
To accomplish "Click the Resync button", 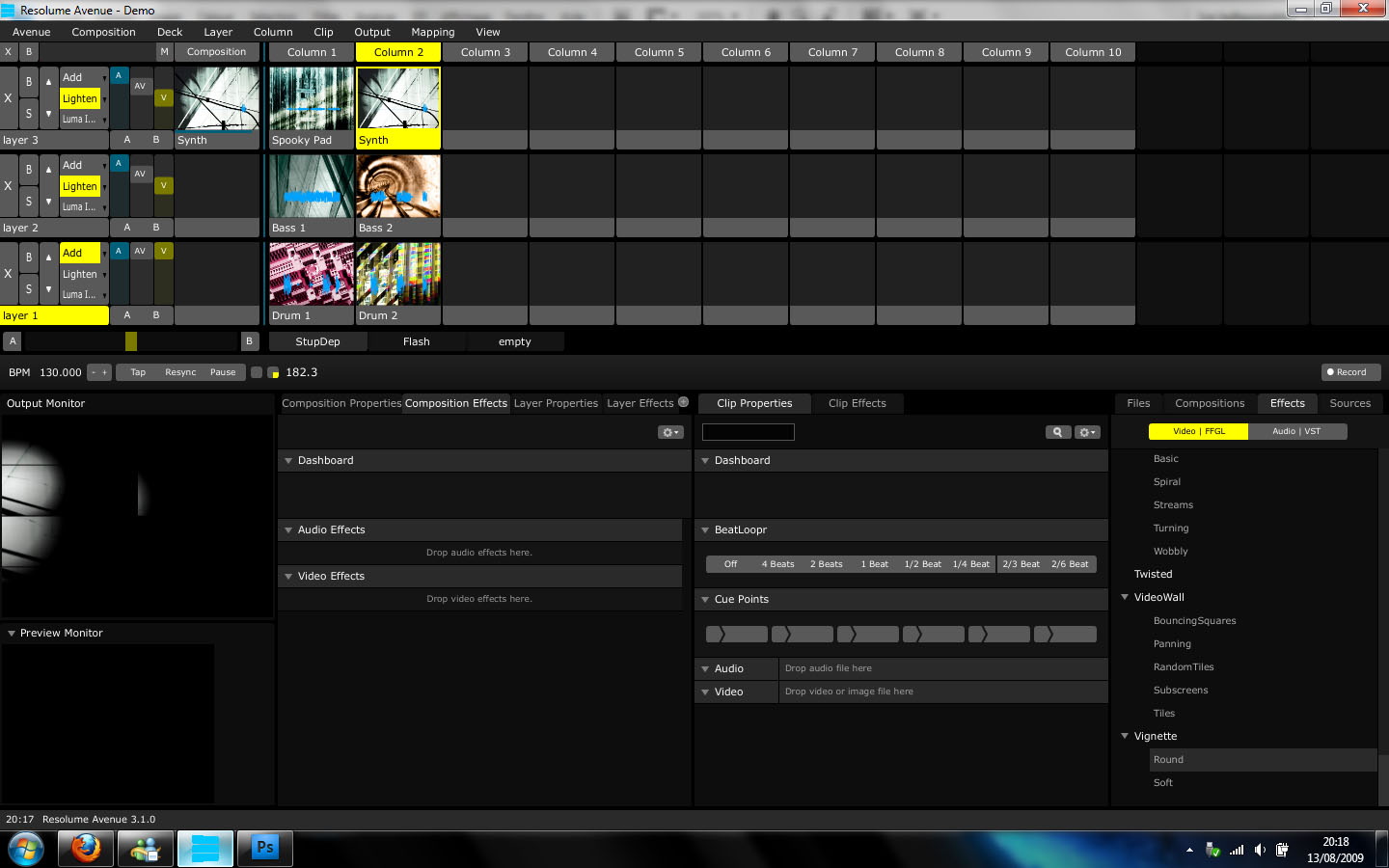I will click(x=180, y=372).
